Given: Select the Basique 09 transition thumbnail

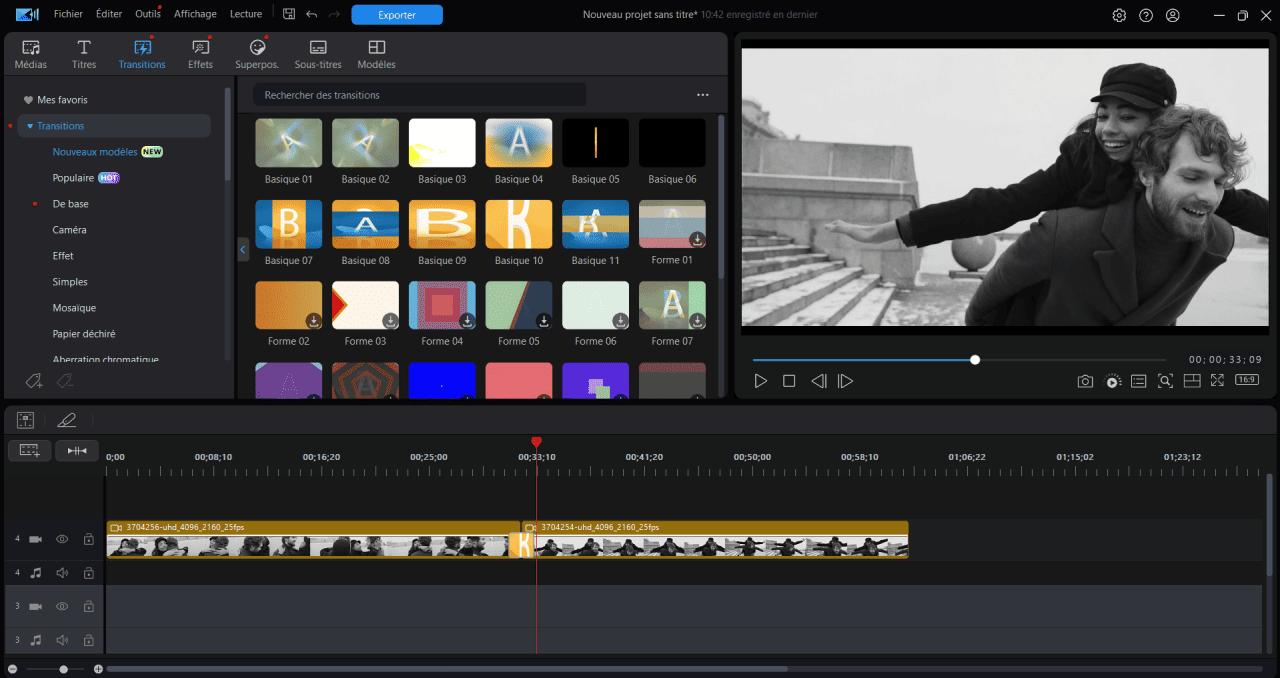Looking at the screenshot, I should 442,225.
